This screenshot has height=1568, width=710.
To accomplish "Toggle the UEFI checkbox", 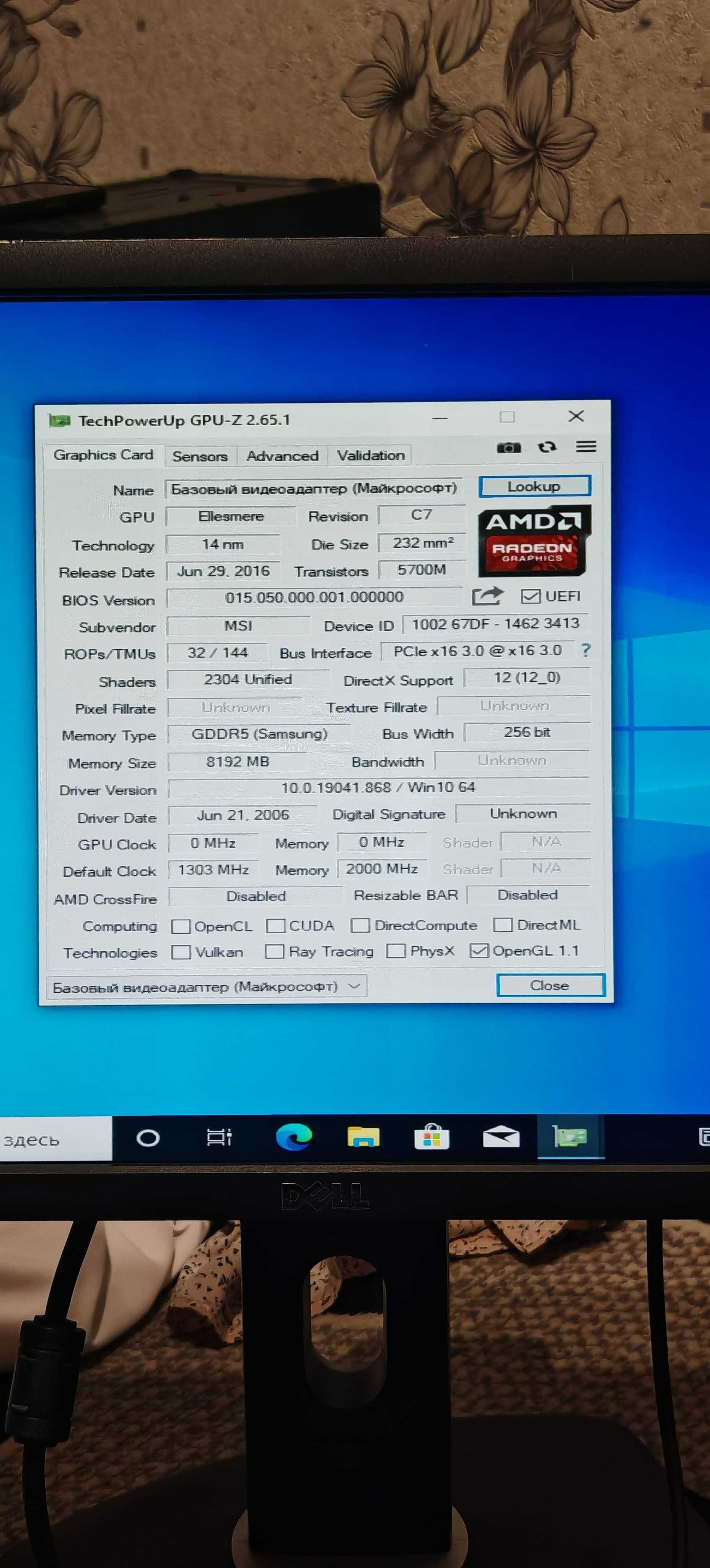I will [x=531, y=596].
